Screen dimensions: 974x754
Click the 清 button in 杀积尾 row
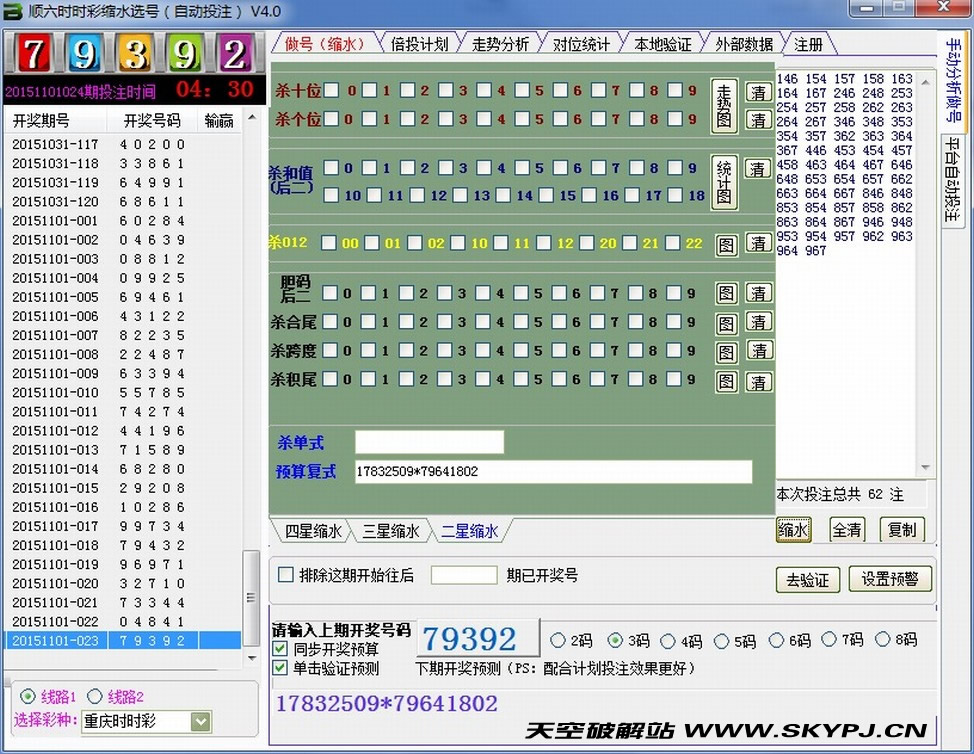coord(759,381)
